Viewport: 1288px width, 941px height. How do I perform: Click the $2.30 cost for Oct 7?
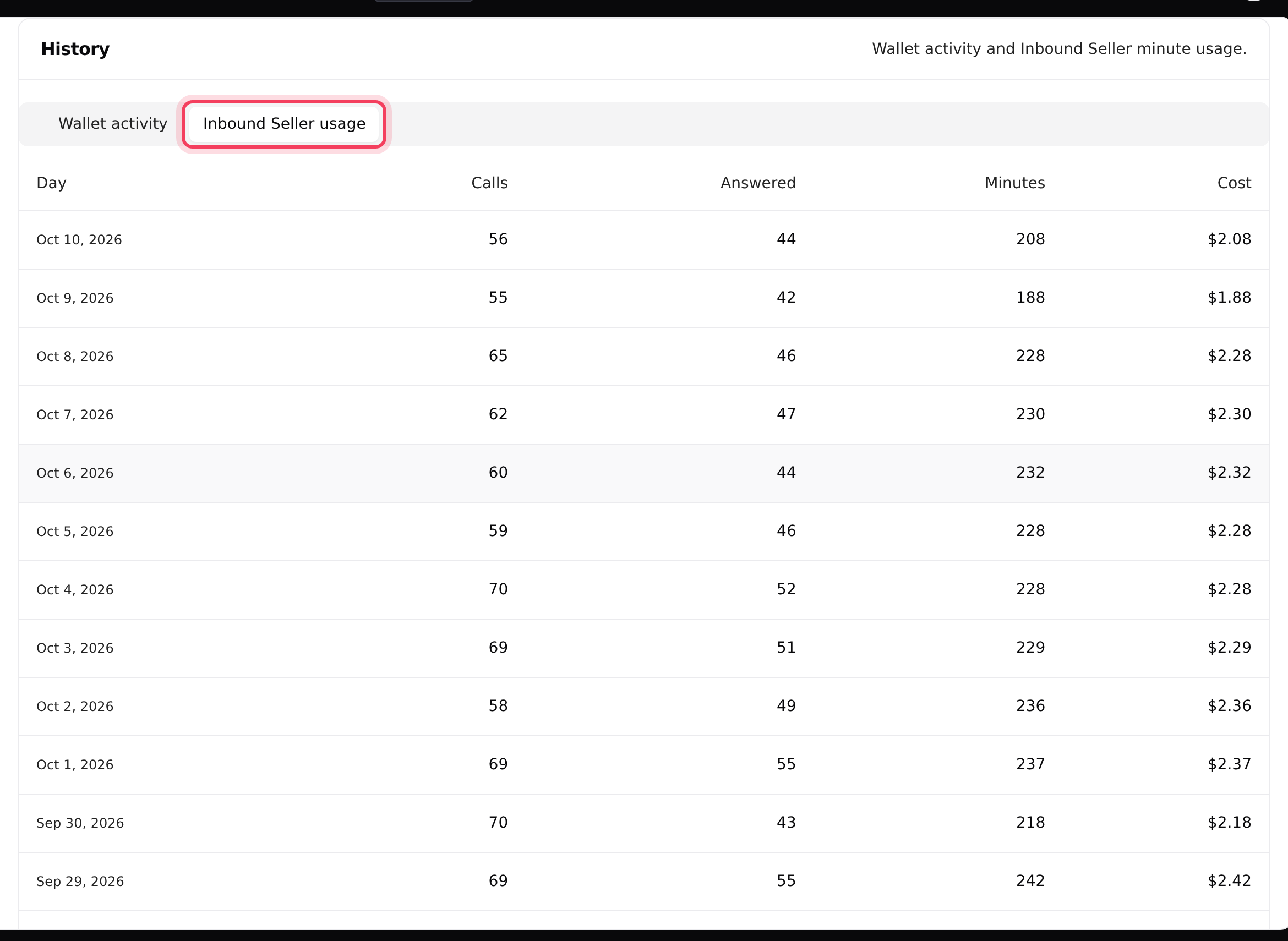1229,414
